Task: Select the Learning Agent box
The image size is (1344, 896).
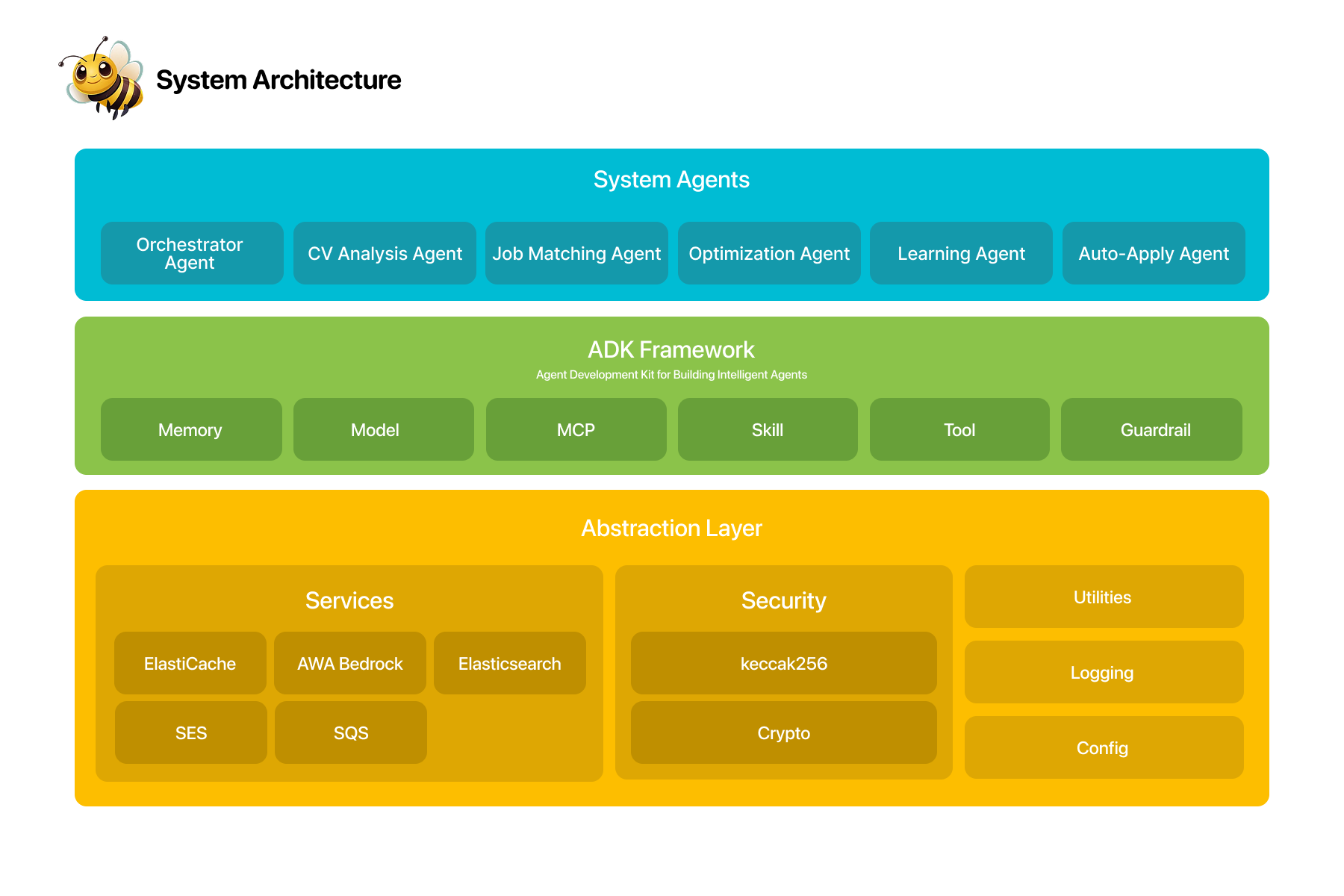Action: click(961, 253)
